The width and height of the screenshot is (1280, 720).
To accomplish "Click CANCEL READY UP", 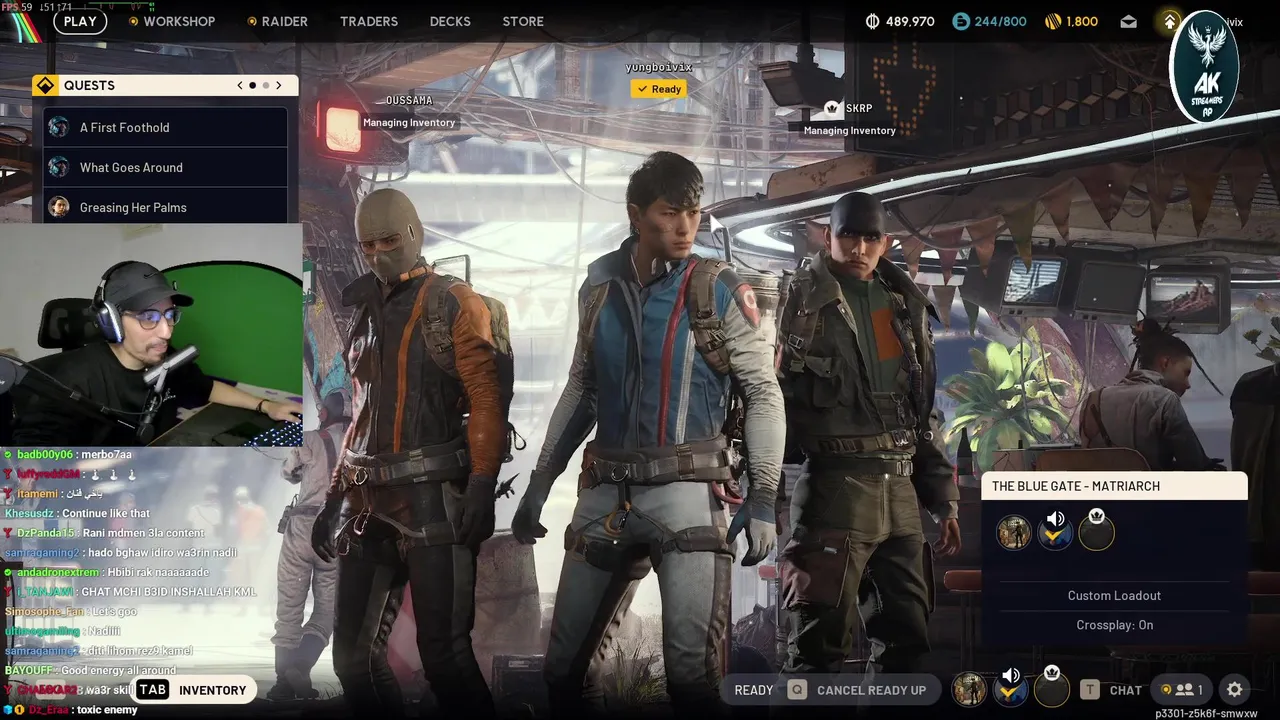I will (871, 690).
